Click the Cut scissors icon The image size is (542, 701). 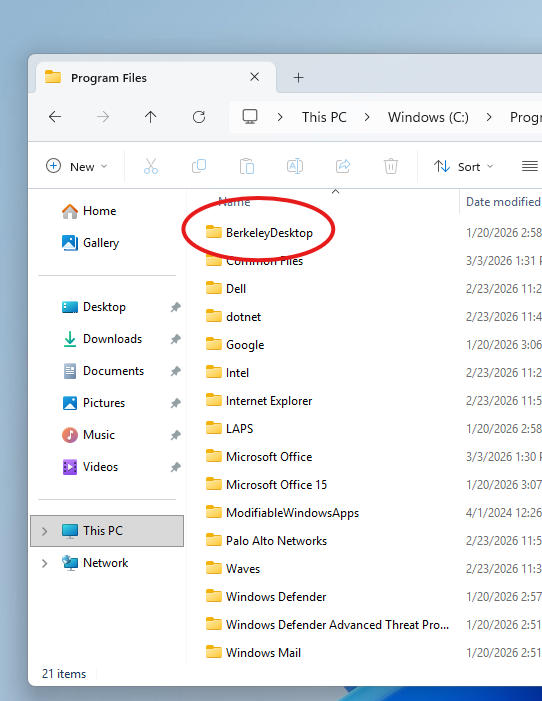[x=151, y=166]
